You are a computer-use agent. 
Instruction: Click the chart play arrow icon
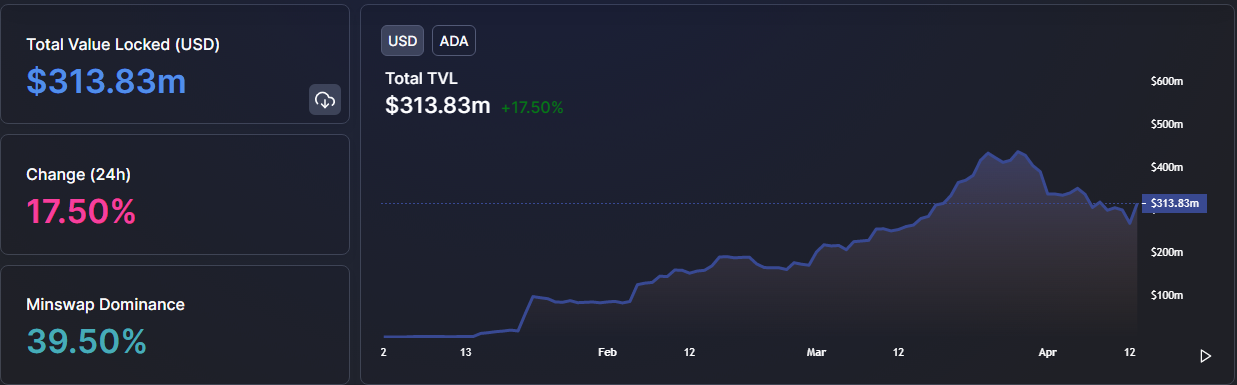pos(1206,356)
